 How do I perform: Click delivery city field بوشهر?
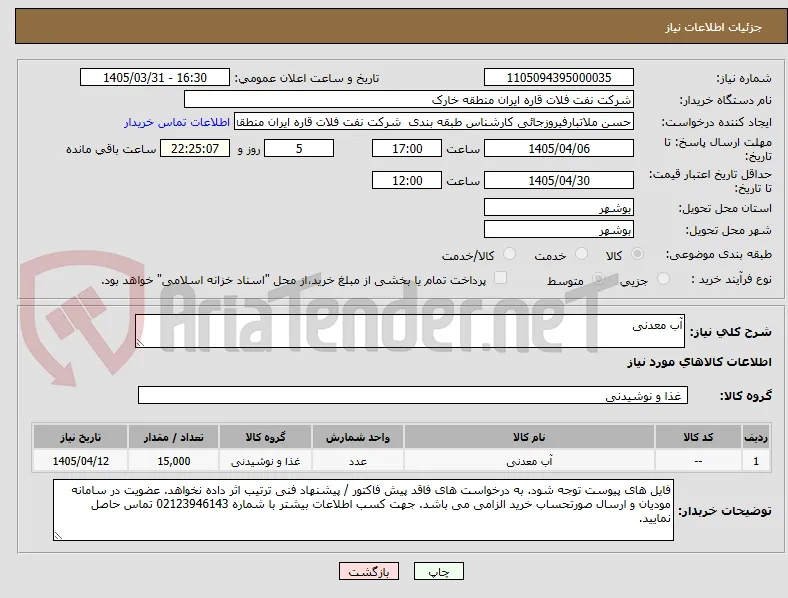coord(558,230)
